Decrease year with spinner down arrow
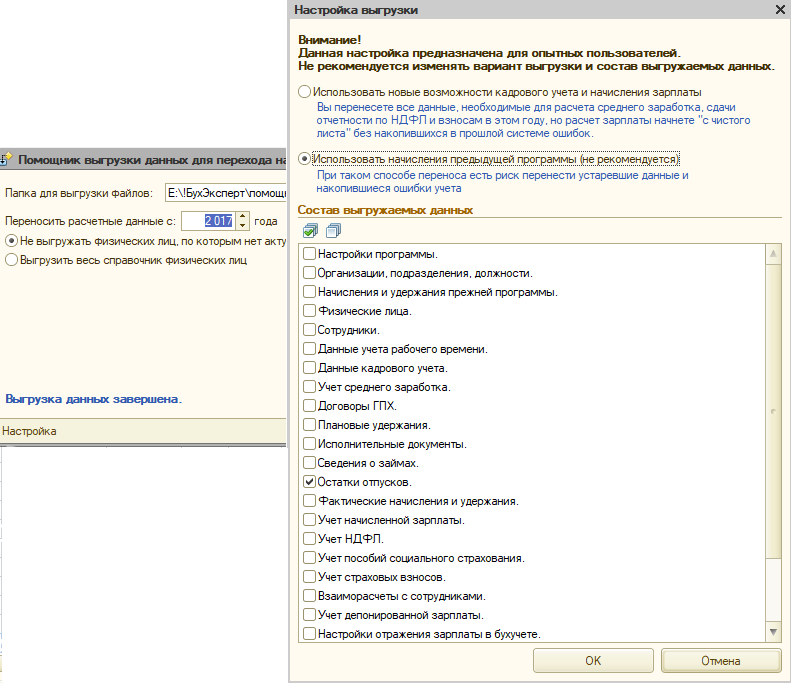This screenshot has width=800, height=683. (x=243, y=225)
